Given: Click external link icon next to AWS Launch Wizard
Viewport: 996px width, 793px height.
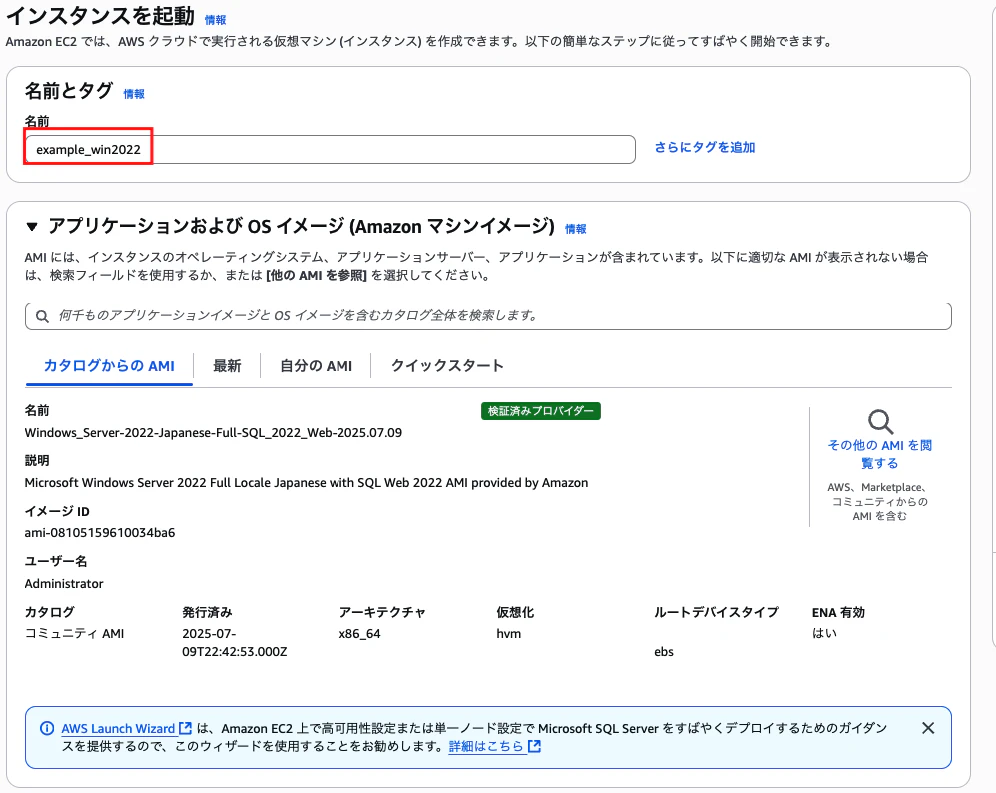Looking at the screenshot, I should (185, 728).
